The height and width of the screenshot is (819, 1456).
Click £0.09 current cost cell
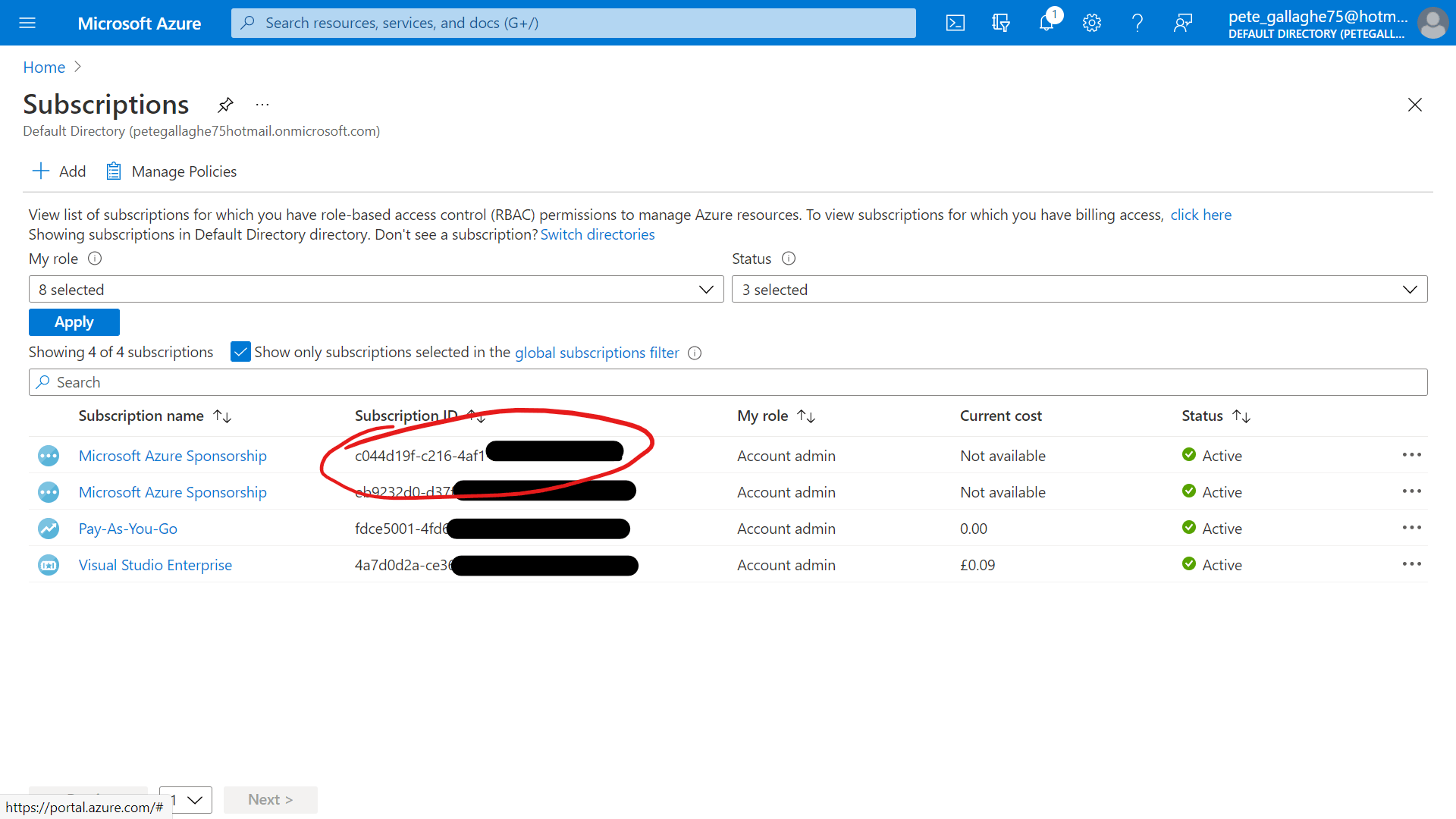tap(977, 565)
